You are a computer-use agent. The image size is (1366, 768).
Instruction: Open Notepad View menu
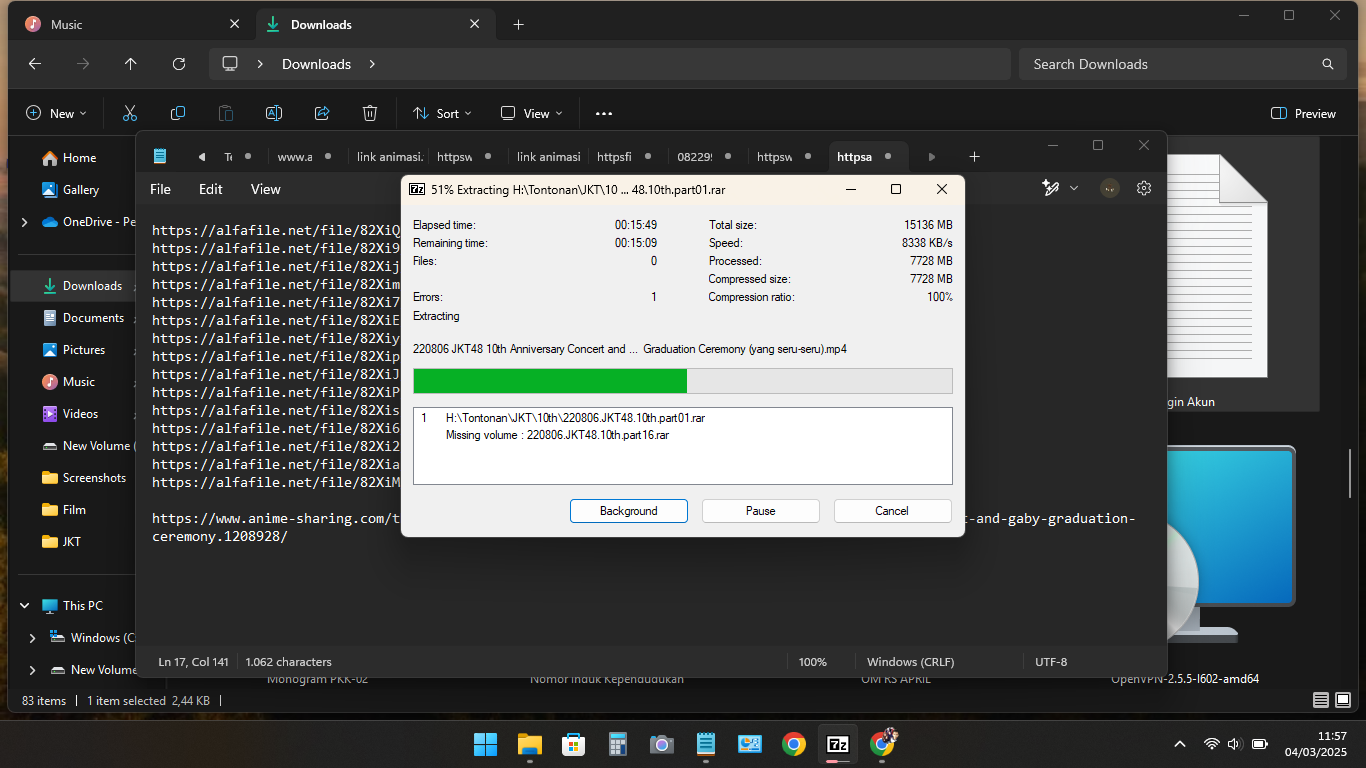point(265,189)
